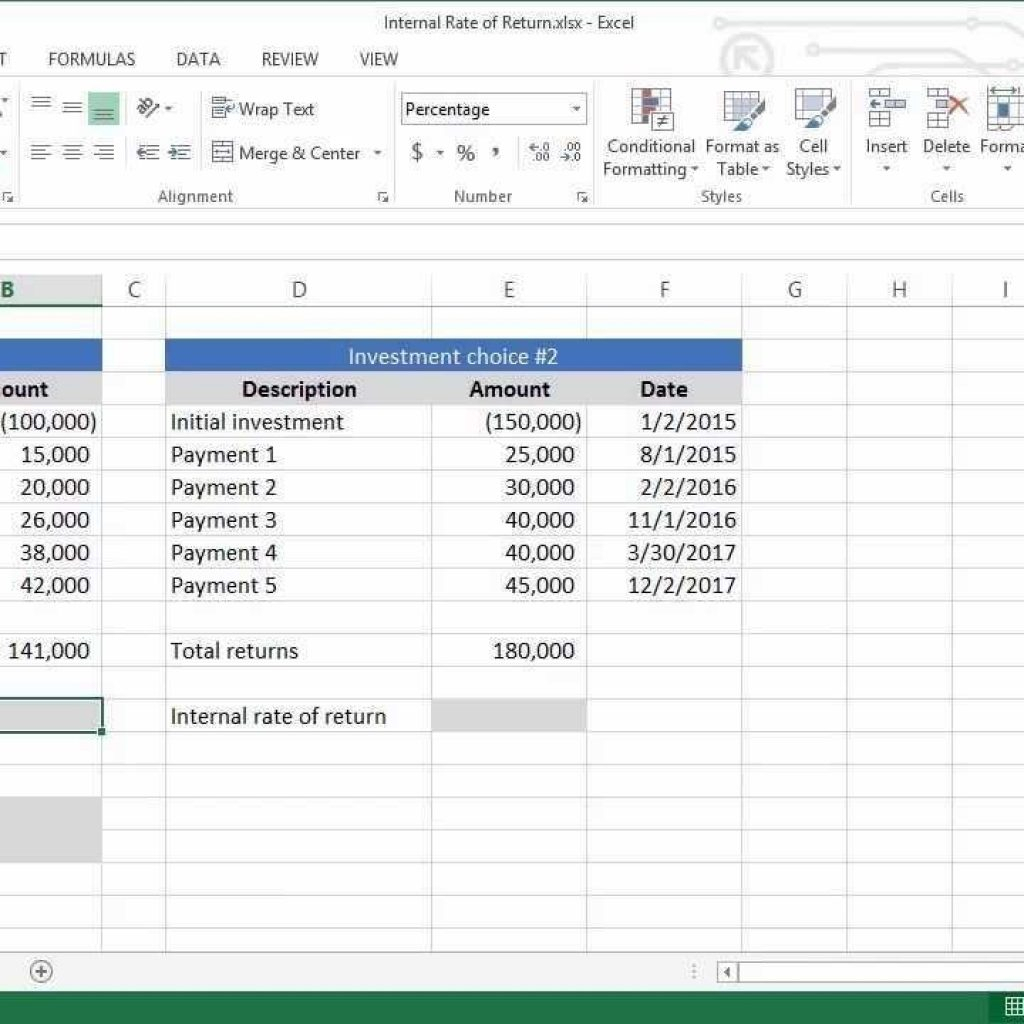
Task: Toggle Center horizontal text alignment
Action: (x=72, y=153)
